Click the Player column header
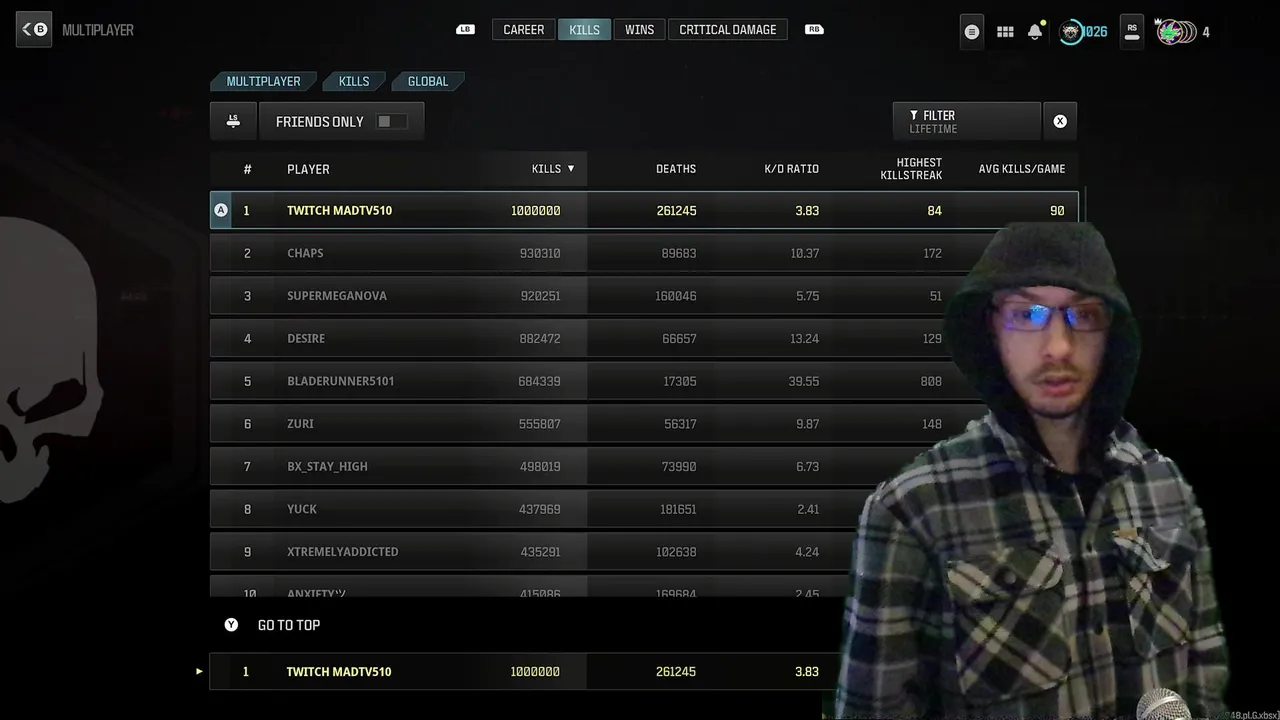The height and width of the screenshot is (720, 1280). tap(308, 169)
